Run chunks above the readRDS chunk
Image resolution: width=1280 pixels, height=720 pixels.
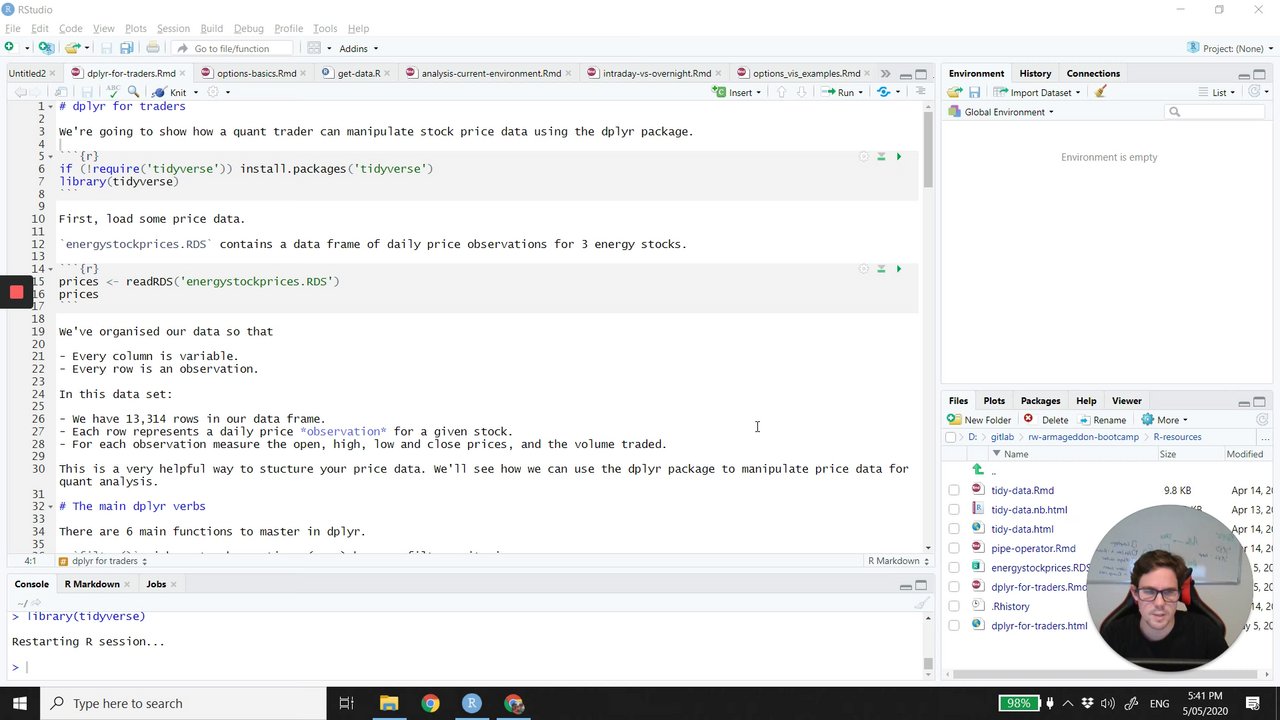coord(881,269)
